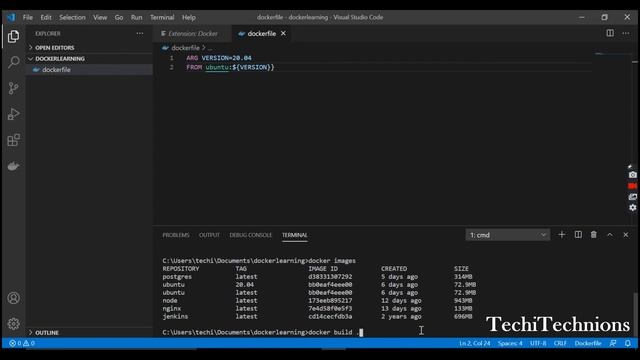Click nginx row in docker images output
Screen dimensions: 640x360
[317, 309]
